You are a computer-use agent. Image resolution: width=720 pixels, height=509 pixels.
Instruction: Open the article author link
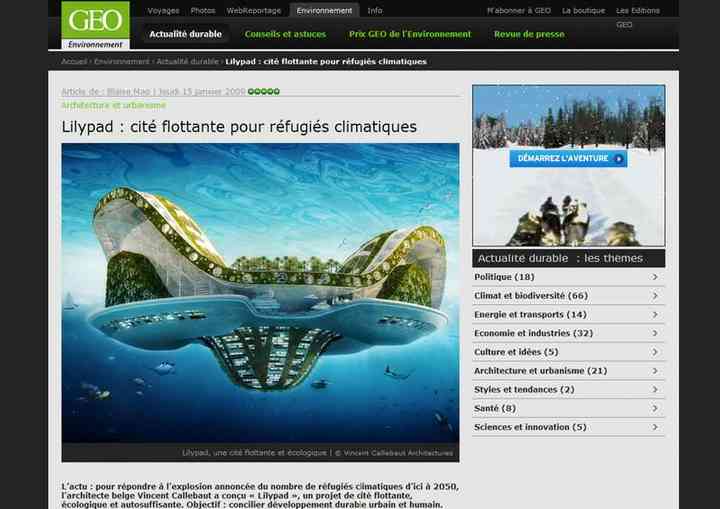click(128, 91)
